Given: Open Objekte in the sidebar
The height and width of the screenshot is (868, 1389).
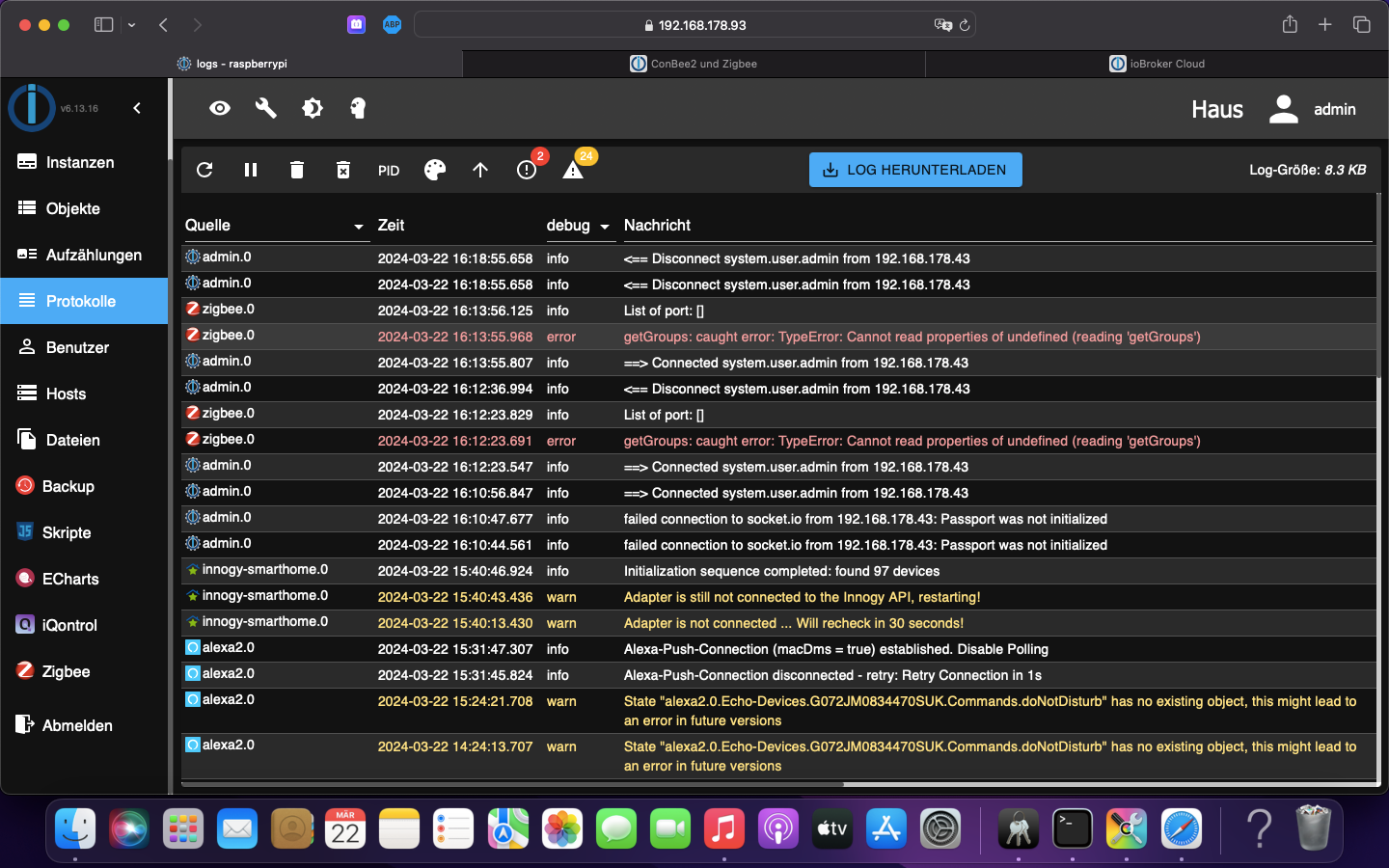Looking at the screenshot, I should tap(84, 208).
